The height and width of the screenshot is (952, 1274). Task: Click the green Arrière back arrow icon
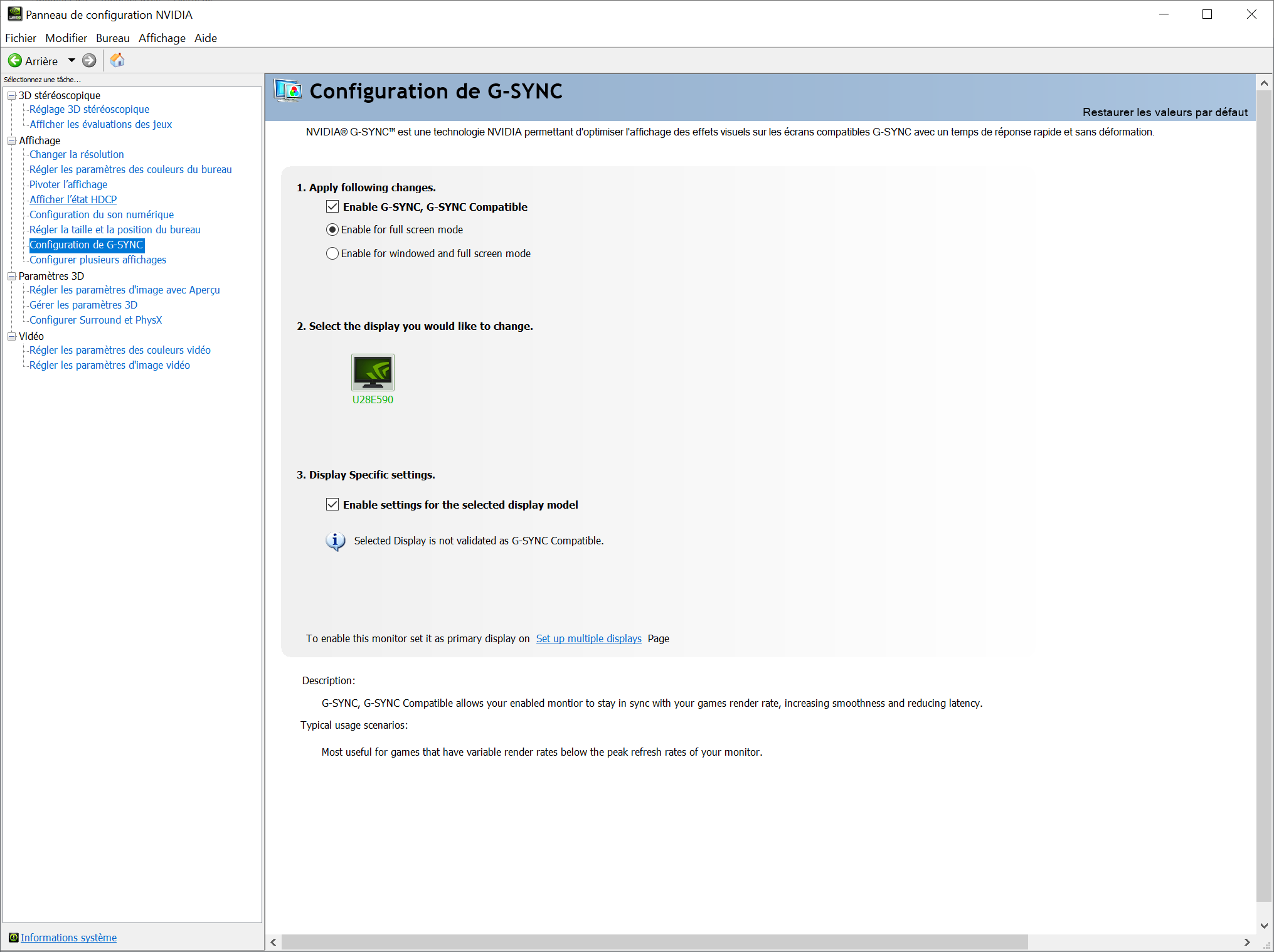tap(15, 61)
